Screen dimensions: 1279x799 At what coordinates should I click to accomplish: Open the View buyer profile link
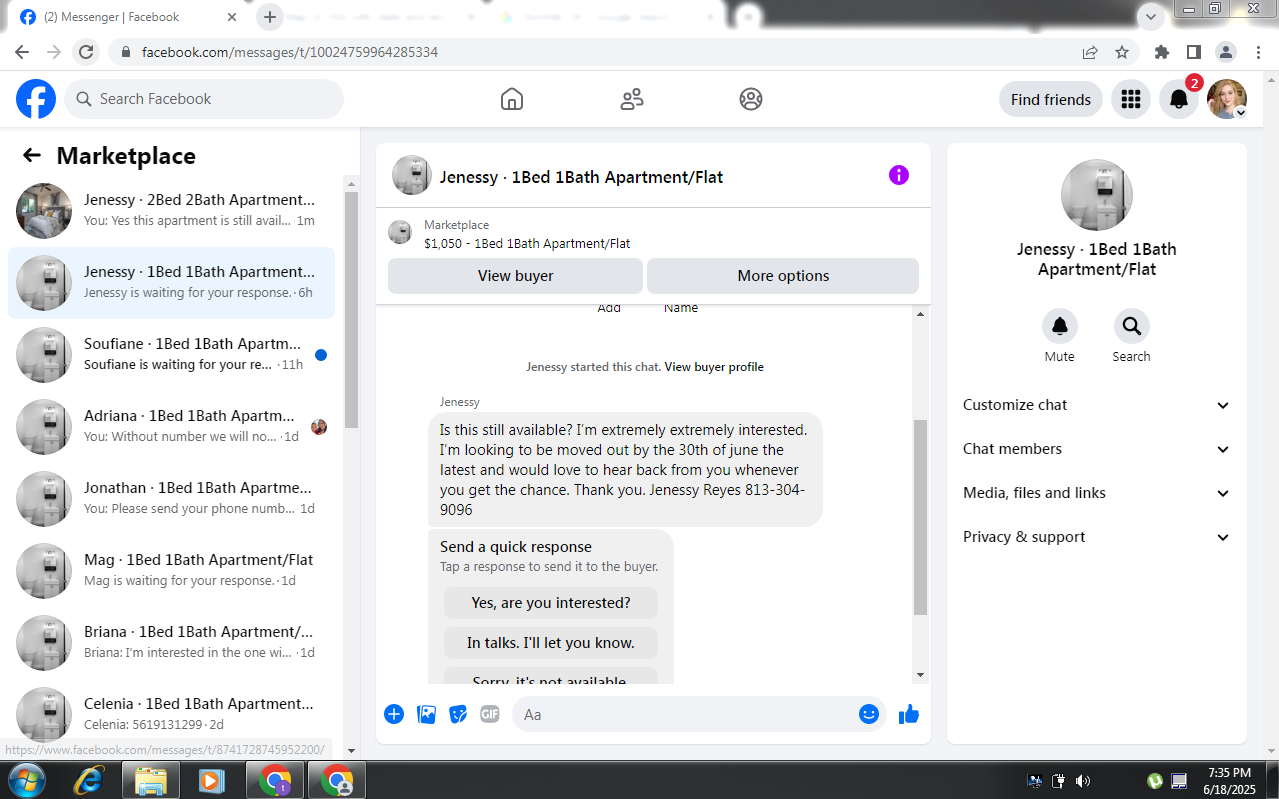[x=714, y=367]
